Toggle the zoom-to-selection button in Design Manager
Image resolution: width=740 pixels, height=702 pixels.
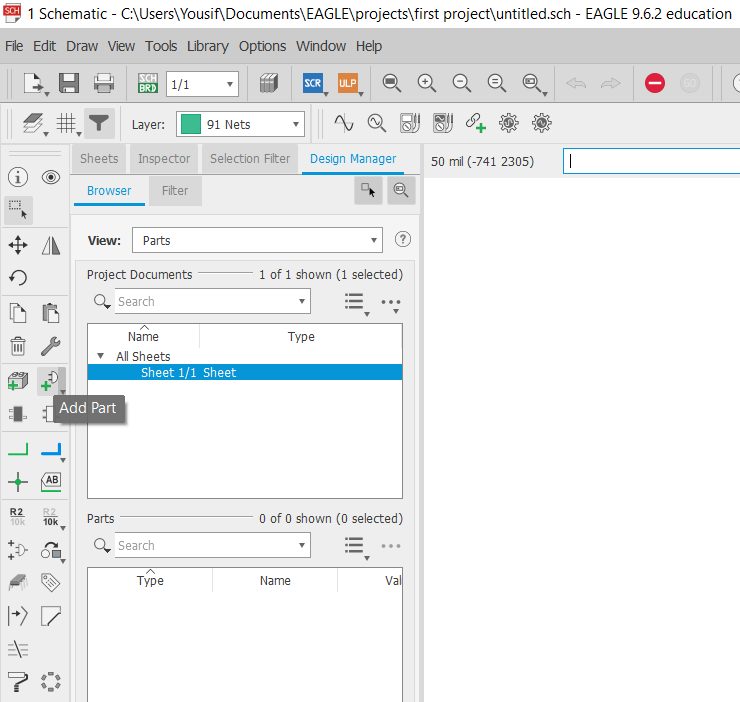[x=401, y=190]
